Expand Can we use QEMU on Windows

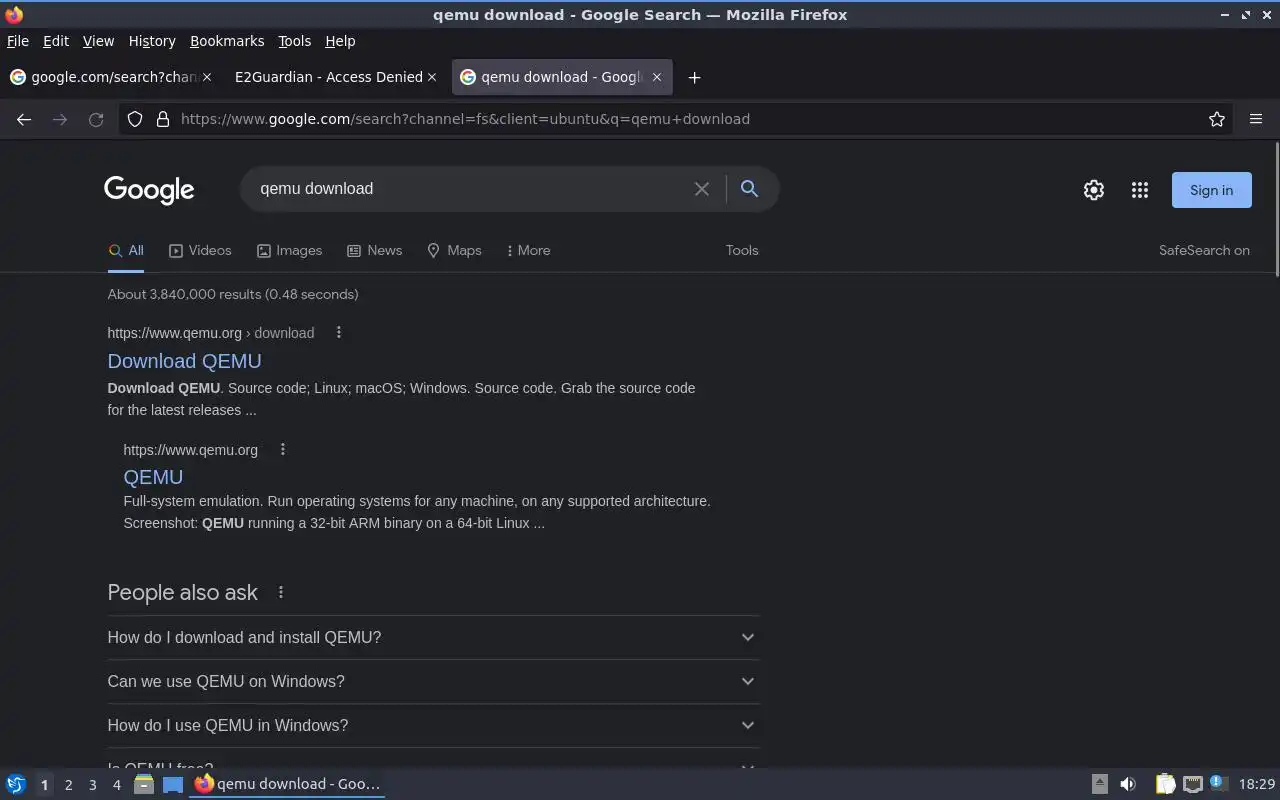point(433,681)
